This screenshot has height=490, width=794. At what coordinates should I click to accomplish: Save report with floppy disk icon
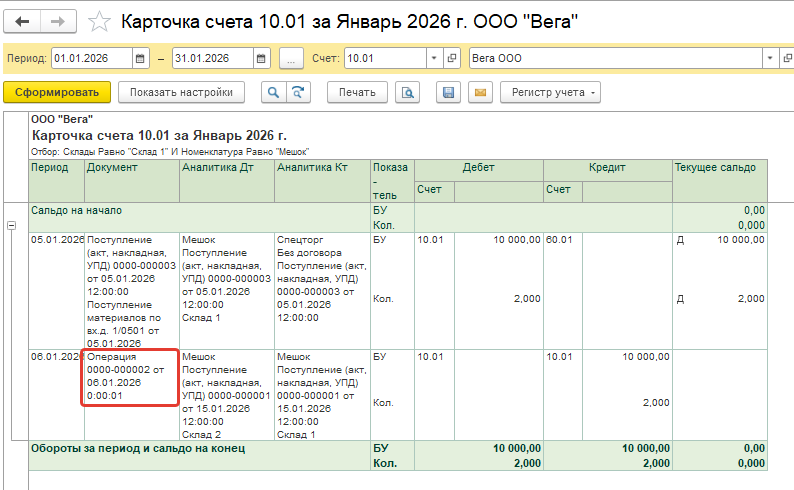[449, 93]
